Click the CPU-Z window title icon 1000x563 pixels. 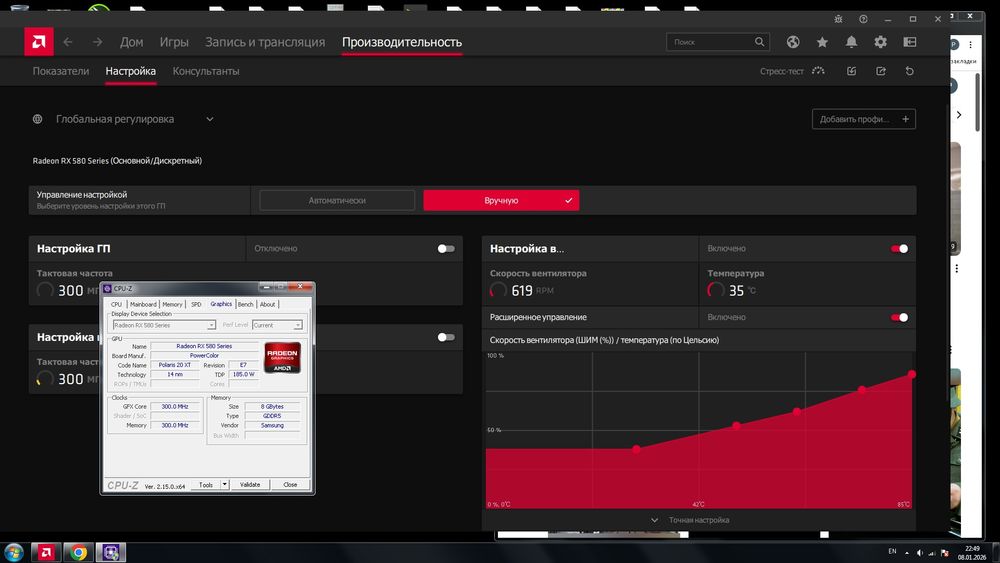(107, 288)
